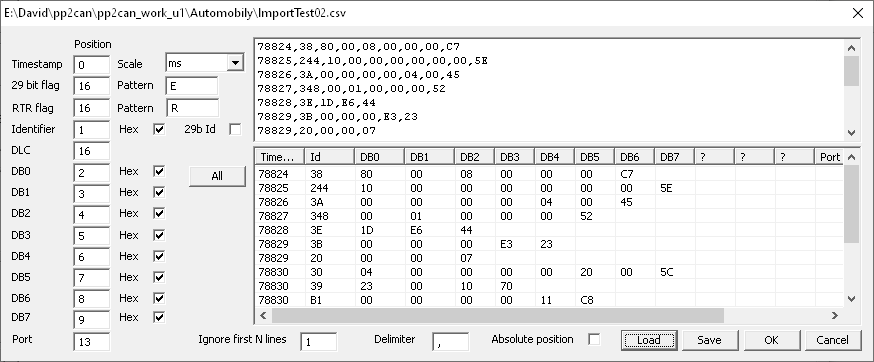This screenshot has width=874, height=362.
Task: Click the raw line starting 78826,3A
Action: (x=358, y=75)
